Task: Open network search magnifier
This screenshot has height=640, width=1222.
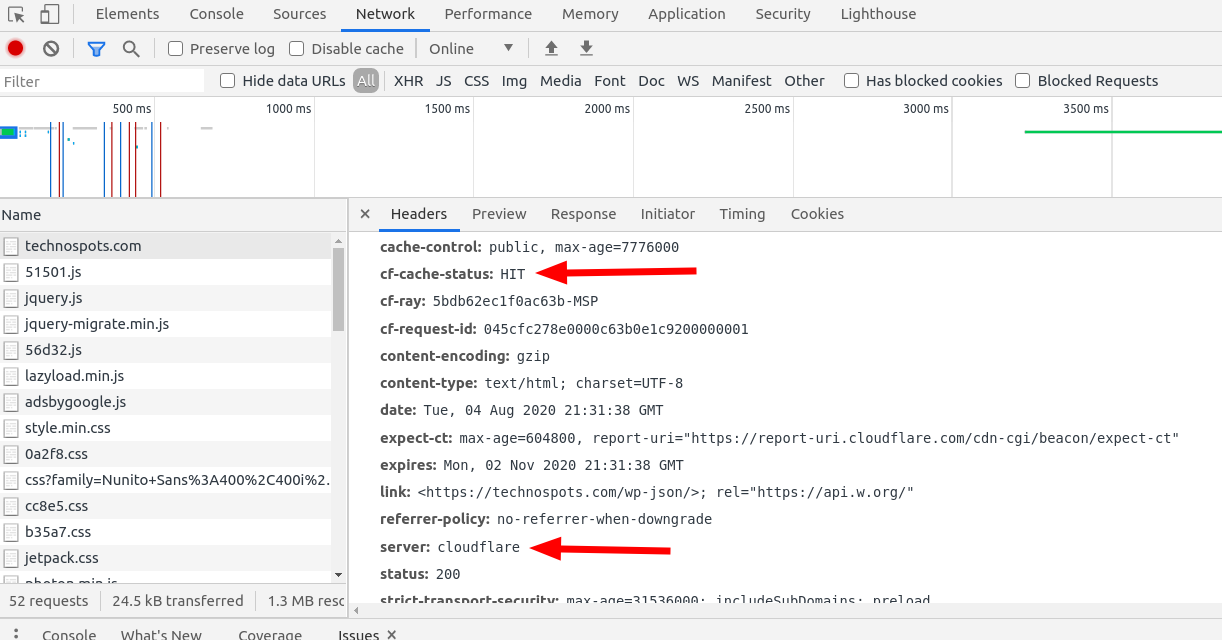Action: [131, 48]
